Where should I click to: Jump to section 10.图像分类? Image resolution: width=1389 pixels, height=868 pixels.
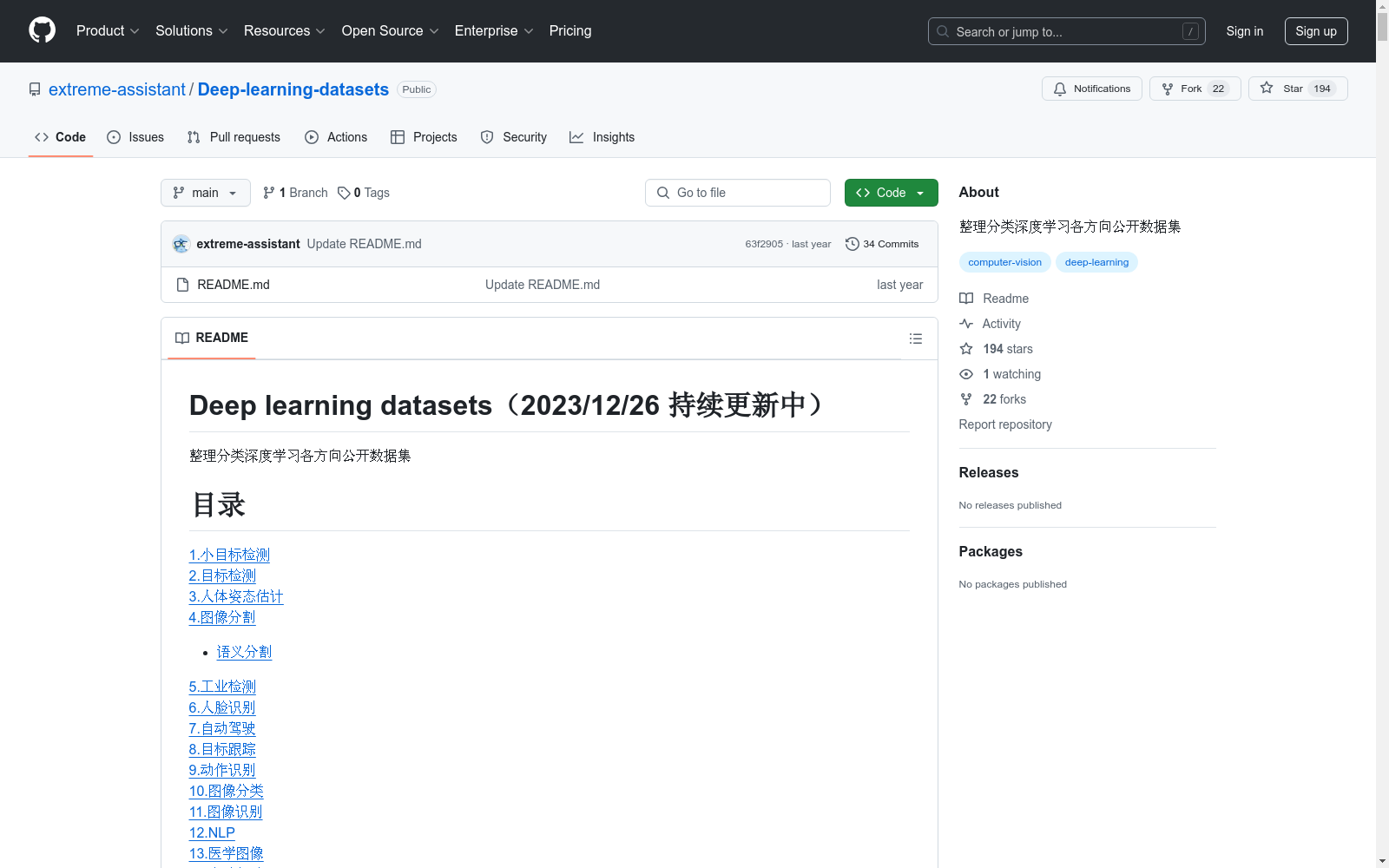227,791
